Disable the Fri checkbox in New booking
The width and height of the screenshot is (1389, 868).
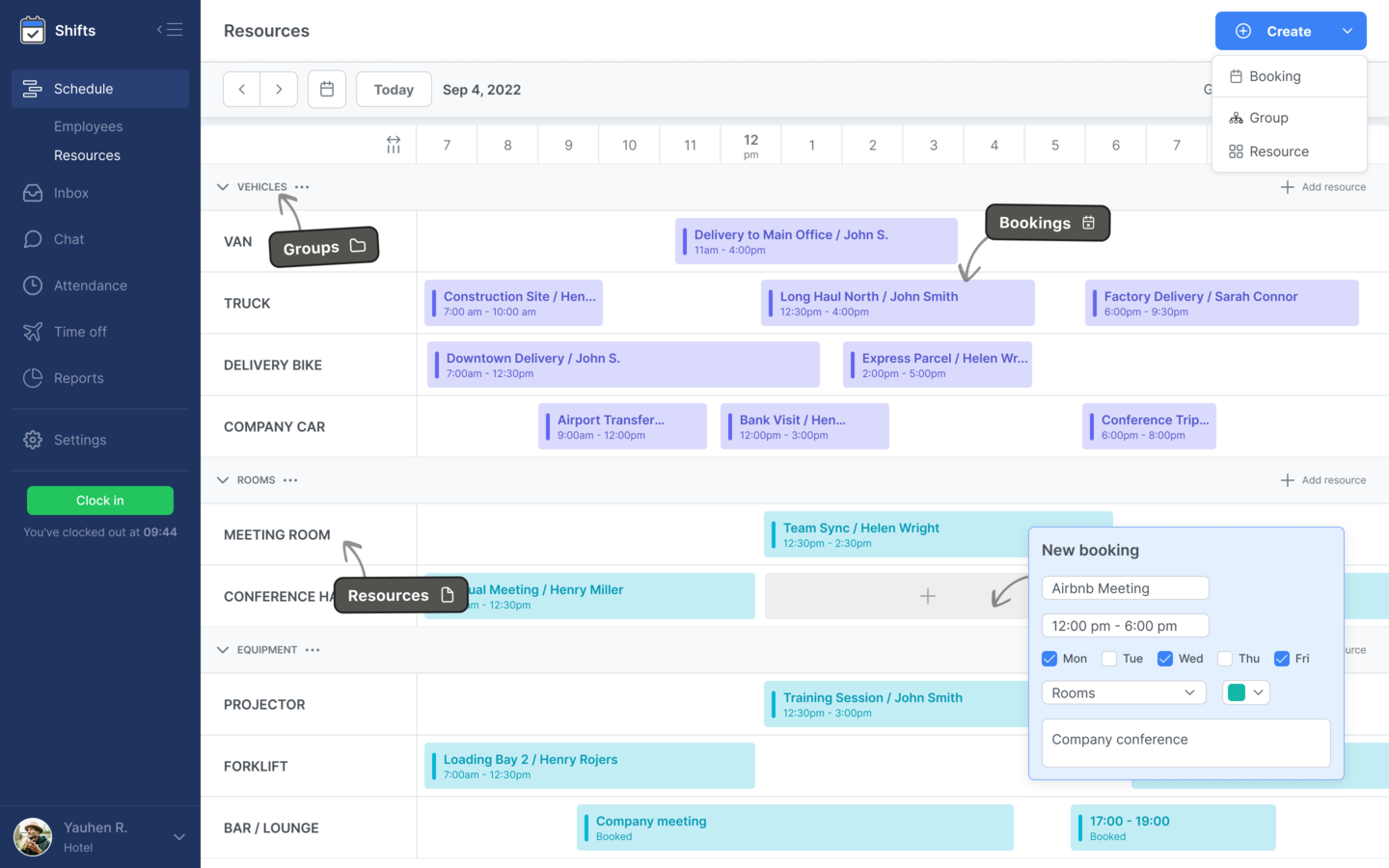tap(1283, 658)
